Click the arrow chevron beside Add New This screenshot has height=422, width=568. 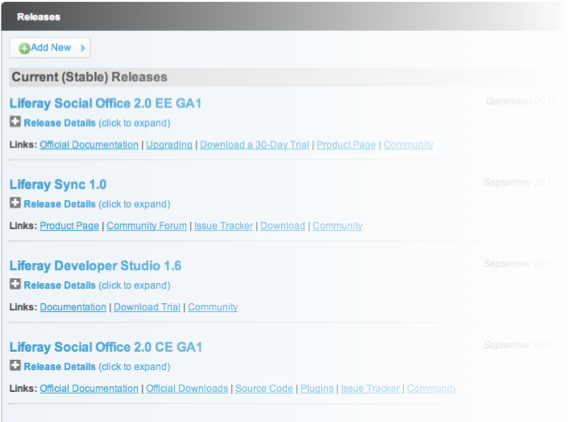tap(83, 48)
